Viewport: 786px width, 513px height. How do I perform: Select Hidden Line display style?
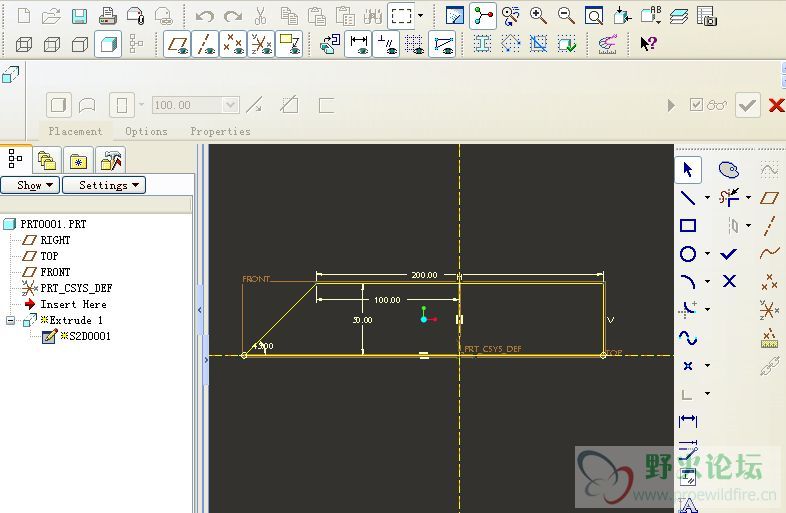[52, 45]
